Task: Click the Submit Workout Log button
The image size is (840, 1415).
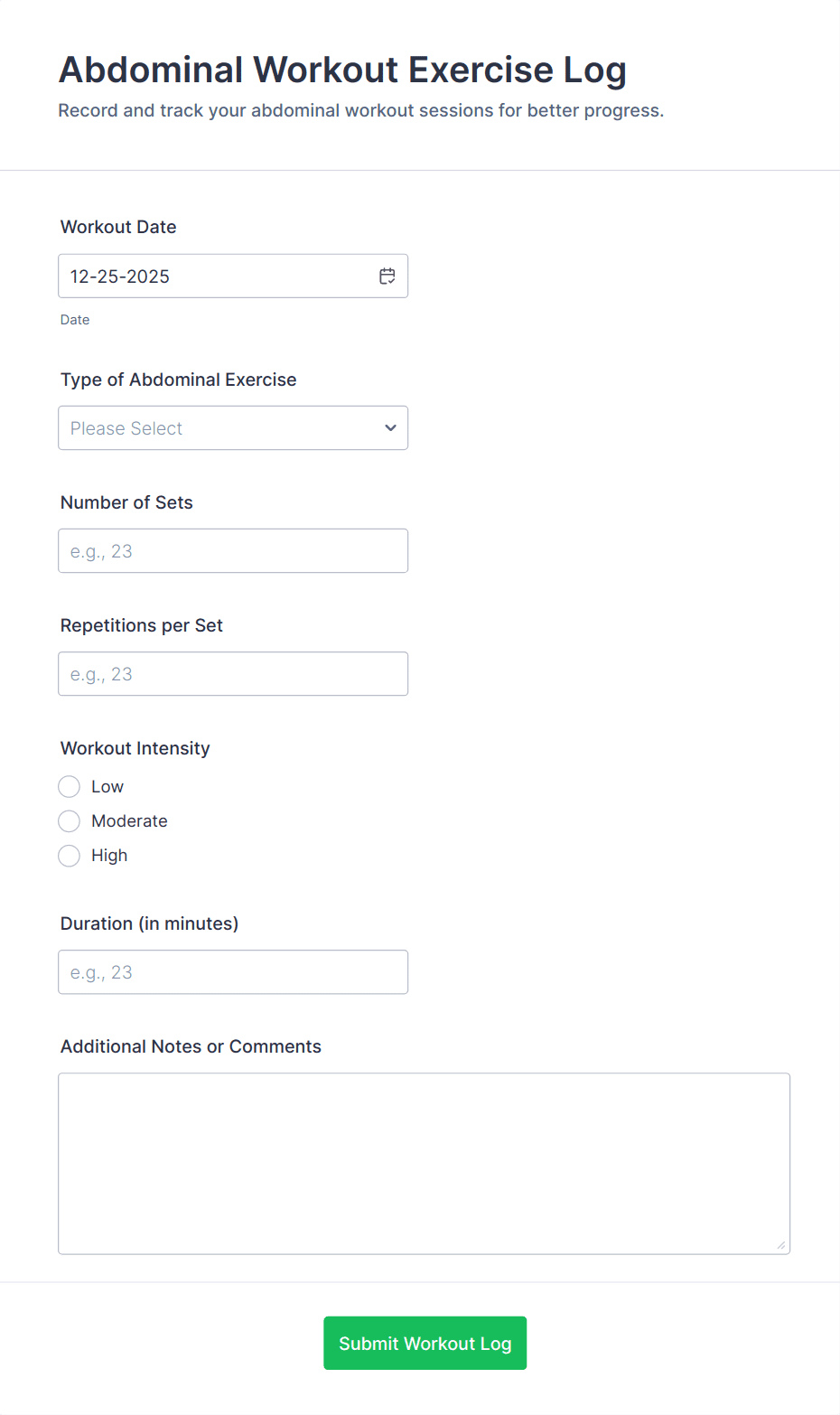Action: click(x=425, y=1343)
